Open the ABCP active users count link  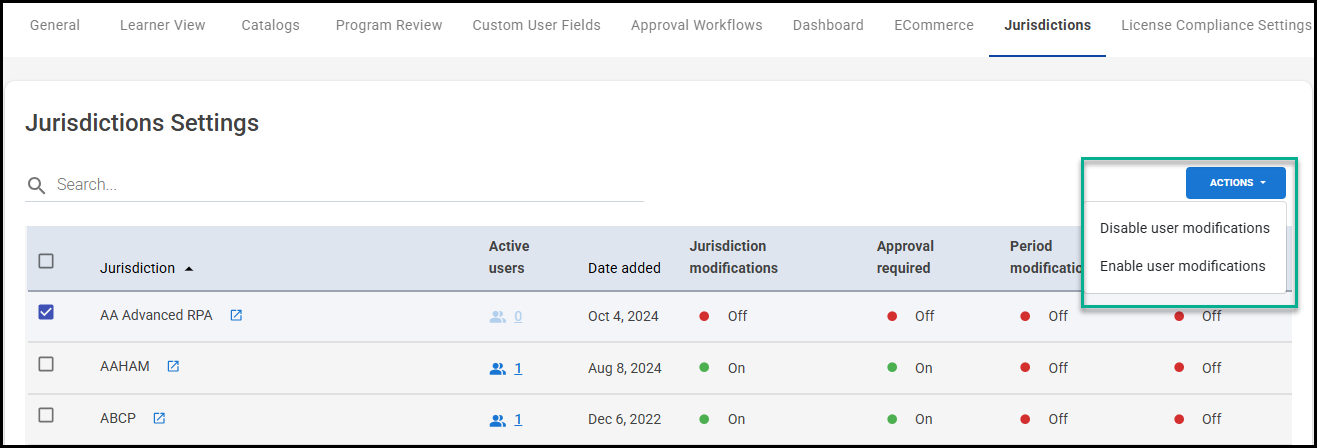pos(518,420)
